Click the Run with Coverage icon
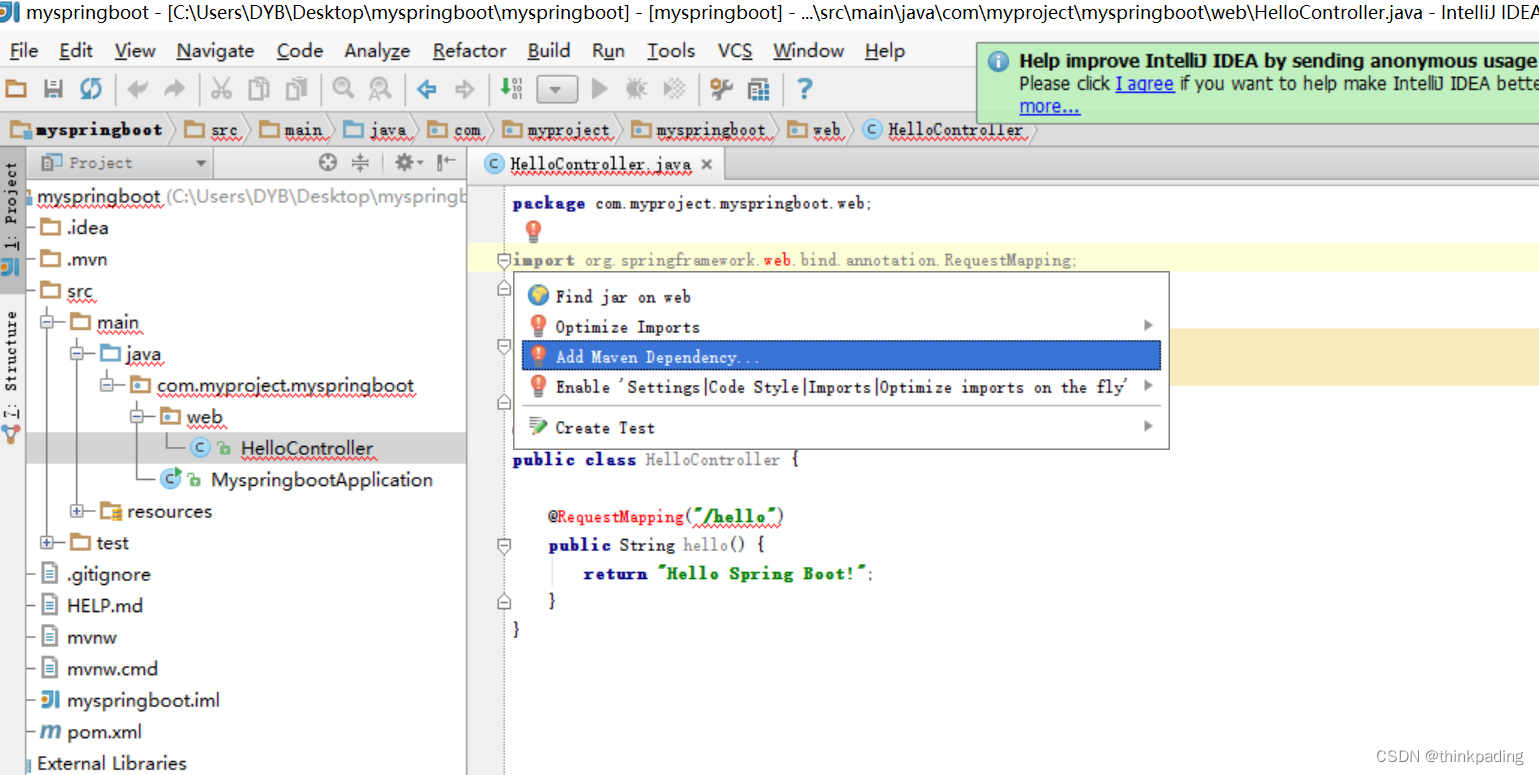Image resolution: width=1539 pixels, height=775 pixels. (x=675, y=90)
